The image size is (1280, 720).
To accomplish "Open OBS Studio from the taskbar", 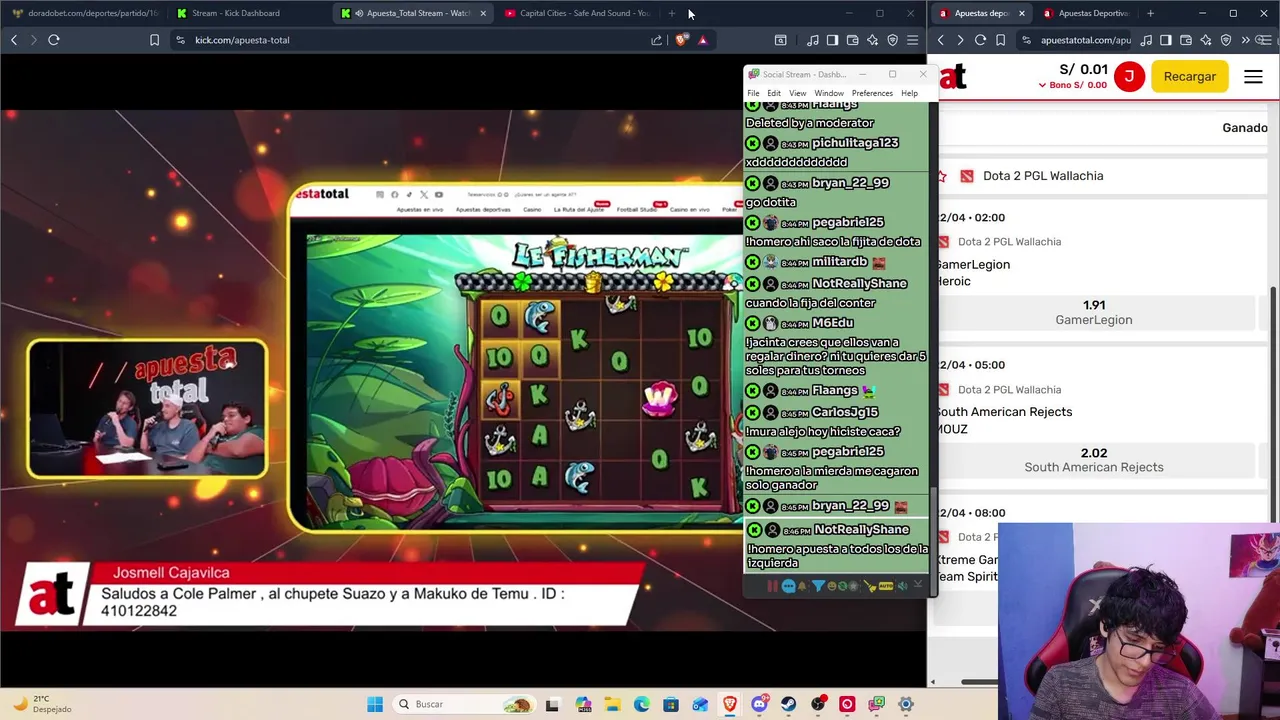I will [x=818, y=704].
